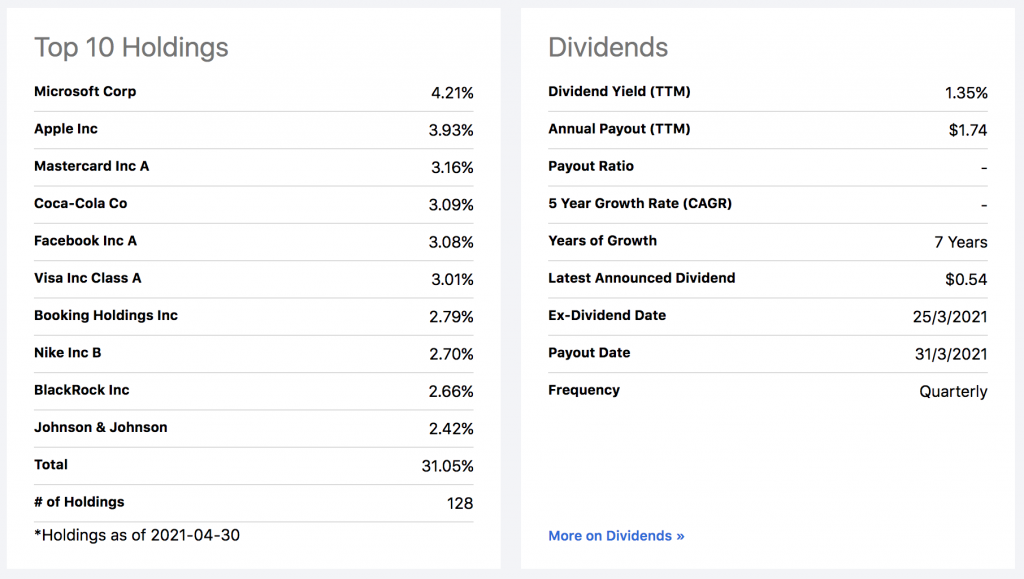This screenshot has width=1024, height=579.
Task: Click the Latest Announced Dividend label
Action: coord(641,277)
